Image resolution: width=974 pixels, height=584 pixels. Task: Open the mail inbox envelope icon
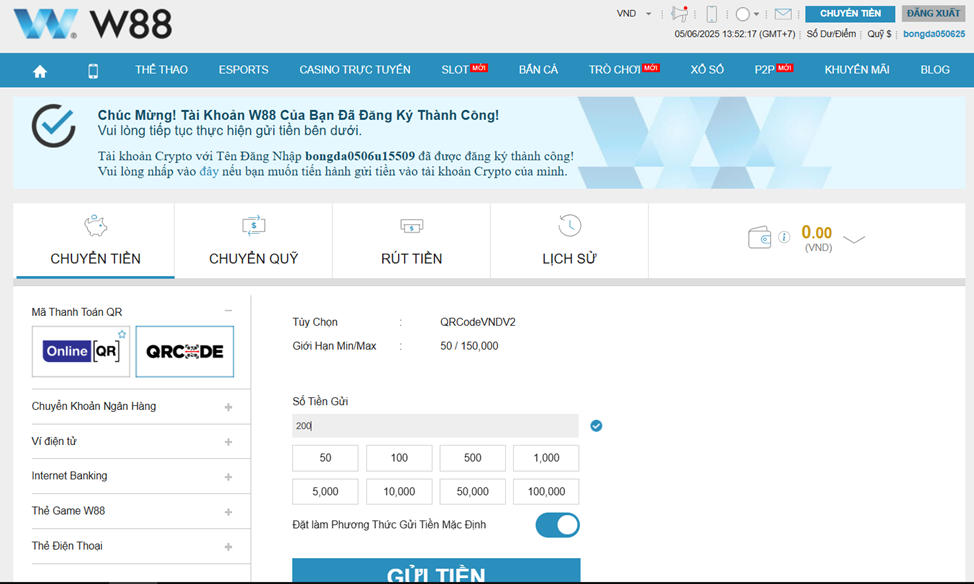(x=783, y=14)
